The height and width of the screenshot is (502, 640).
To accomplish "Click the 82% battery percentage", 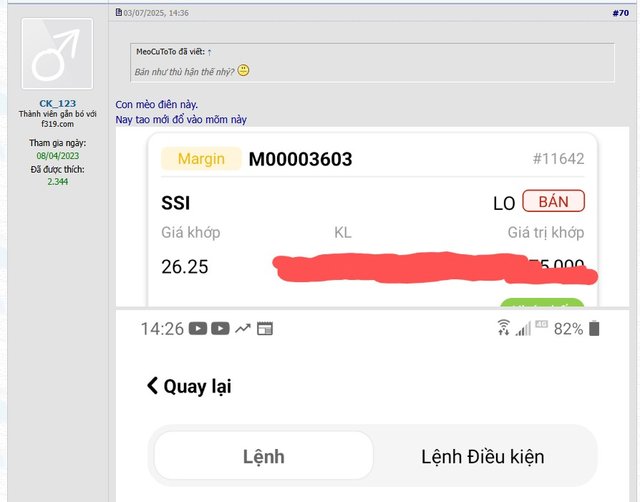I will click(x=568, y=329).
